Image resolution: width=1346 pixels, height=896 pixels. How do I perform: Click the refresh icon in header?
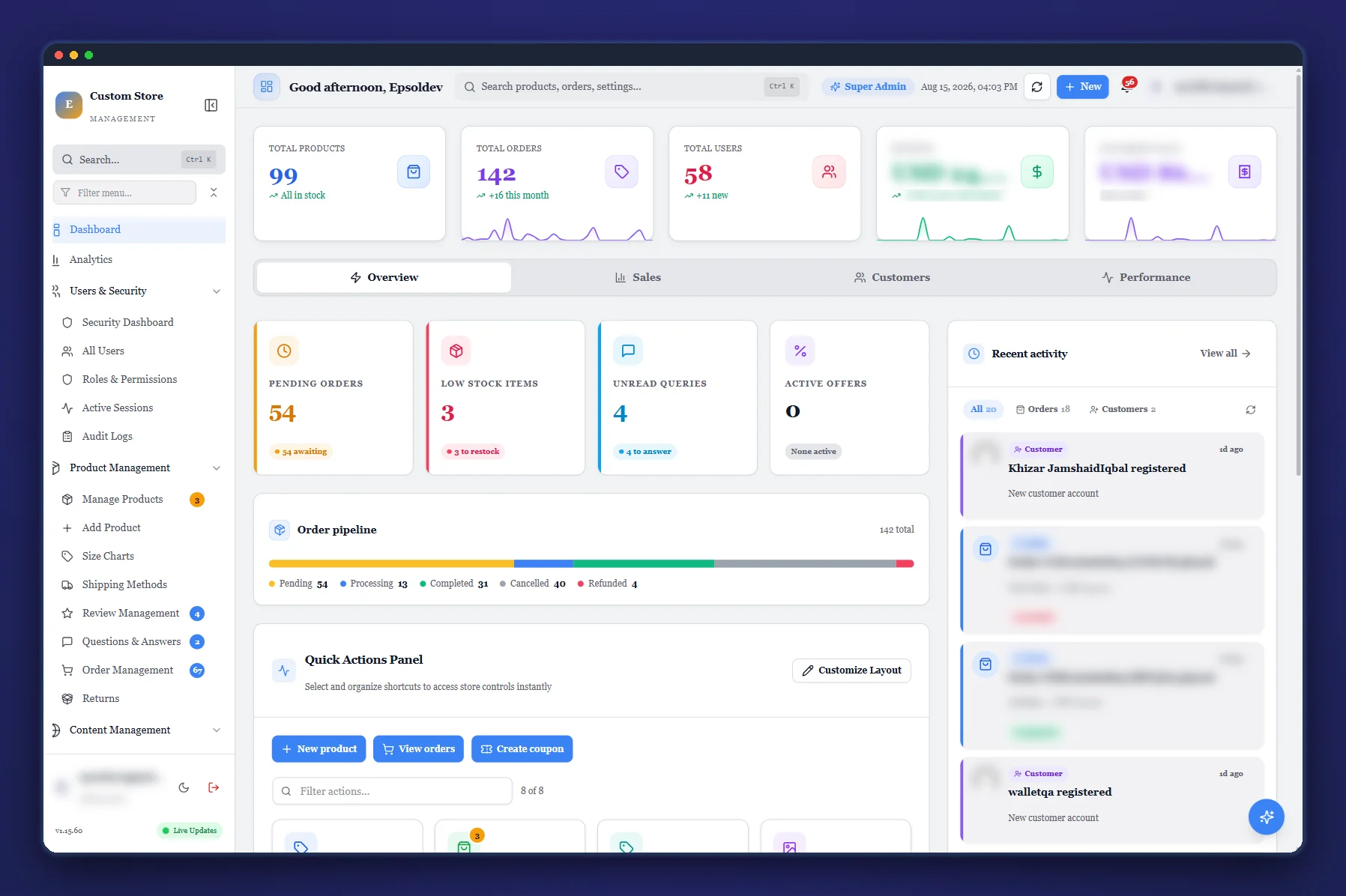[1037, 87]
